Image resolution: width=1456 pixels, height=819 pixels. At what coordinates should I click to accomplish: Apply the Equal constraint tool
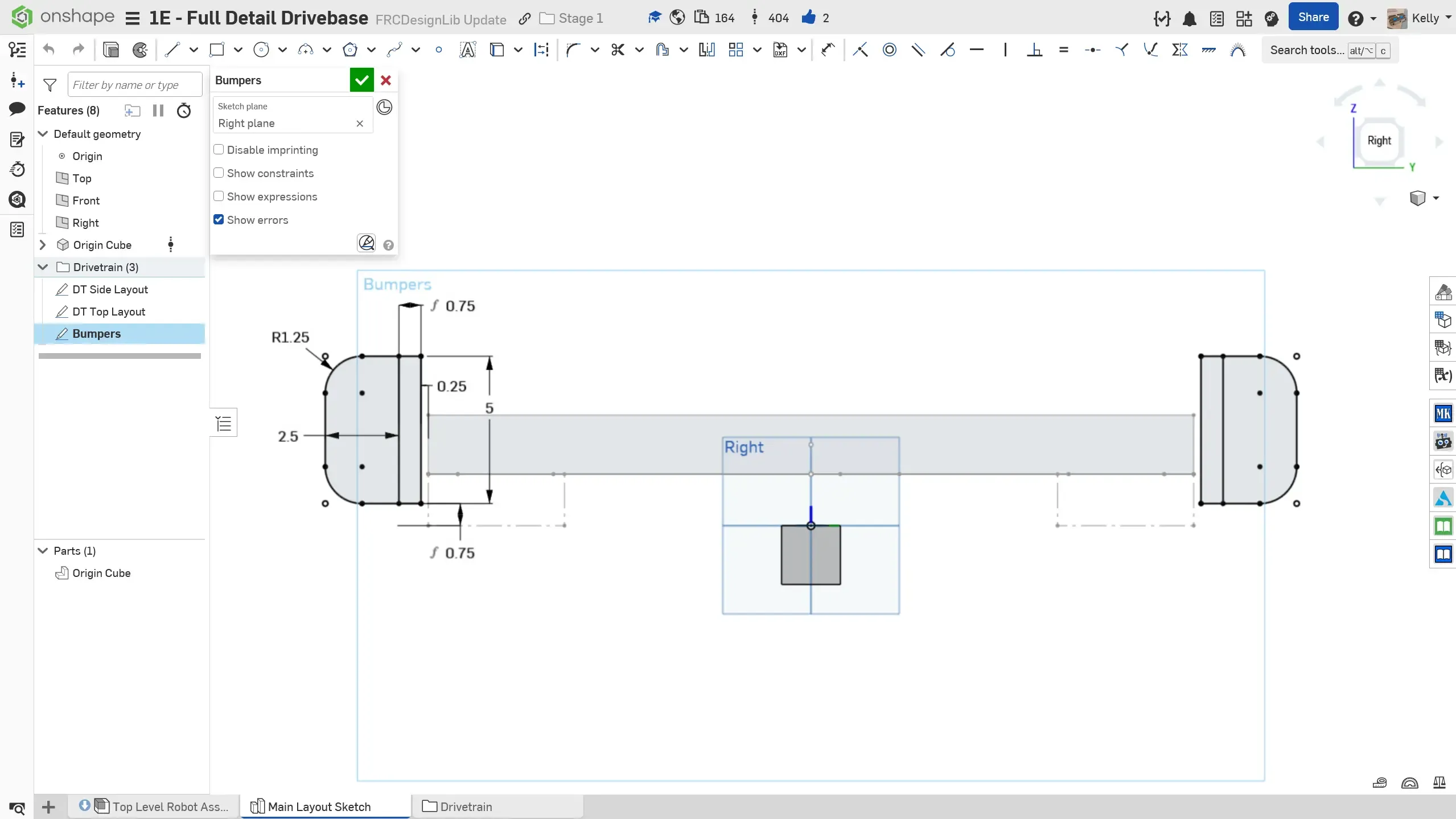[x=1063, y=50]
